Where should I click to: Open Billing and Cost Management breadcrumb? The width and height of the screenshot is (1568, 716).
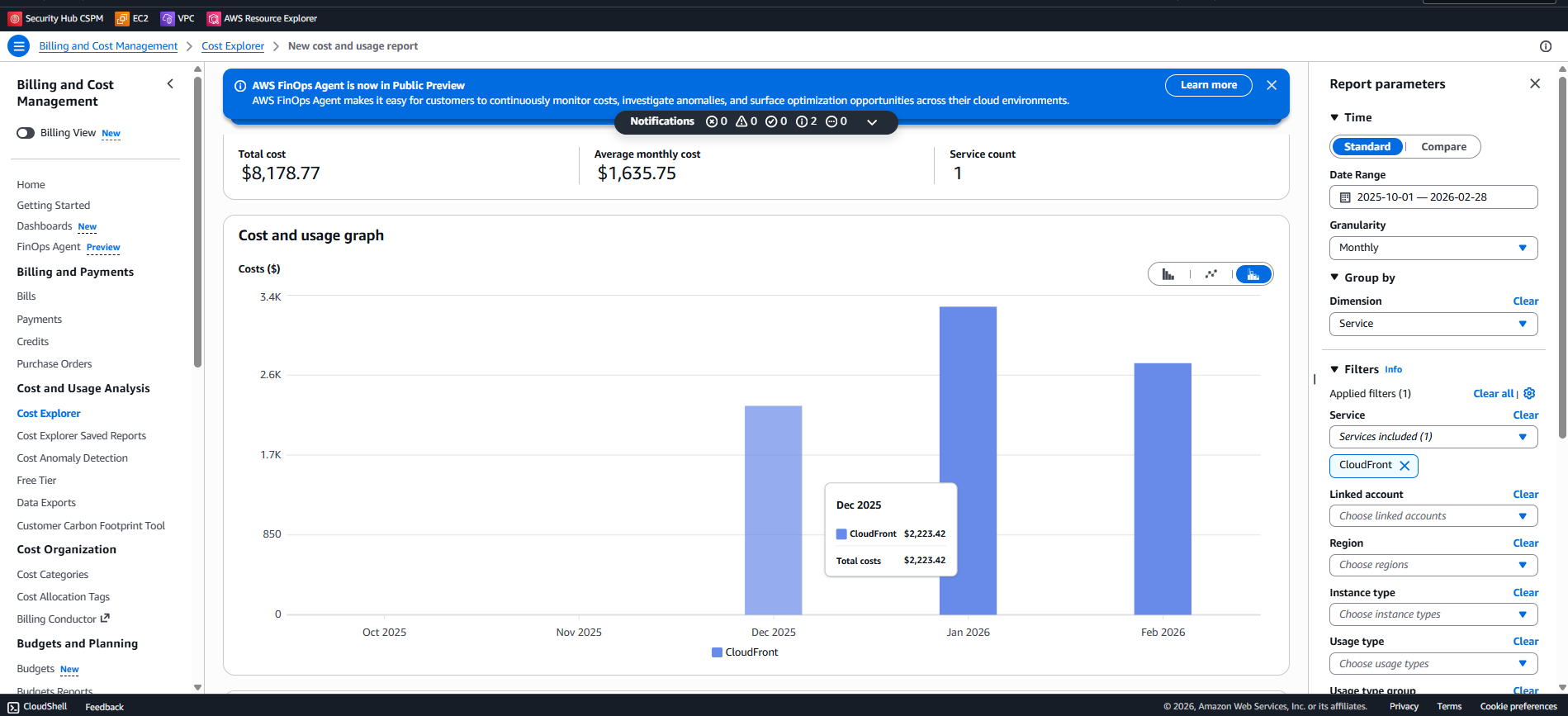pos(108,46)
